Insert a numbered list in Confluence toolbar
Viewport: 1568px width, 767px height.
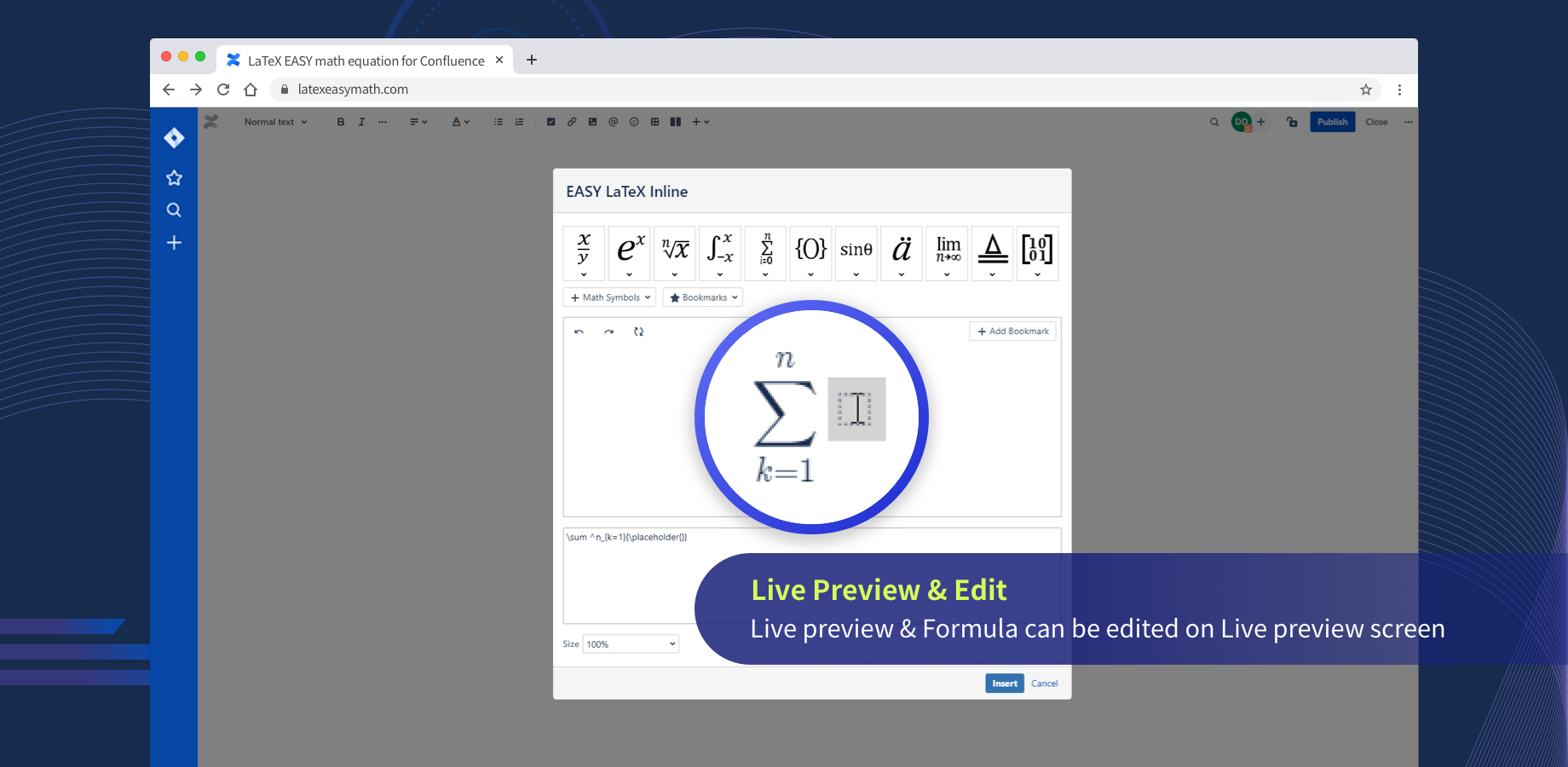519,122
